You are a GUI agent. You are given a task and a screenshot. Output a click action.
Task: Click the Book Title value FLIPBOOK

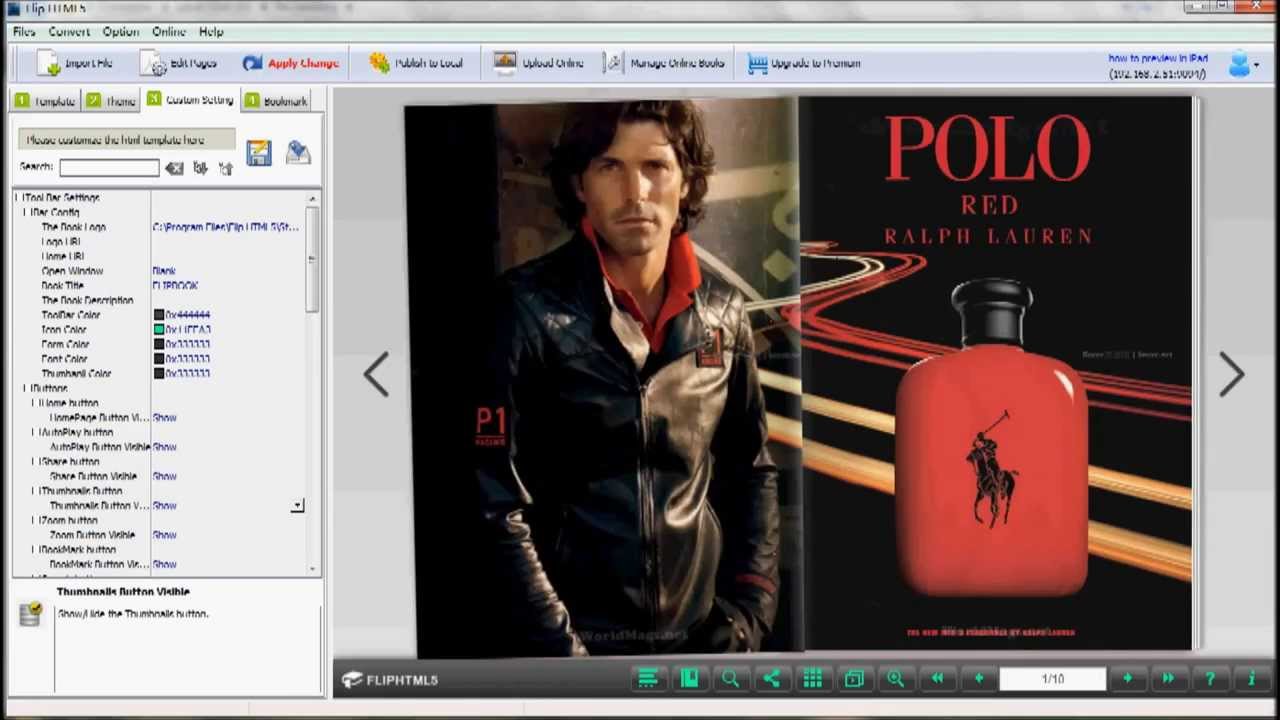tap(175, 286)
